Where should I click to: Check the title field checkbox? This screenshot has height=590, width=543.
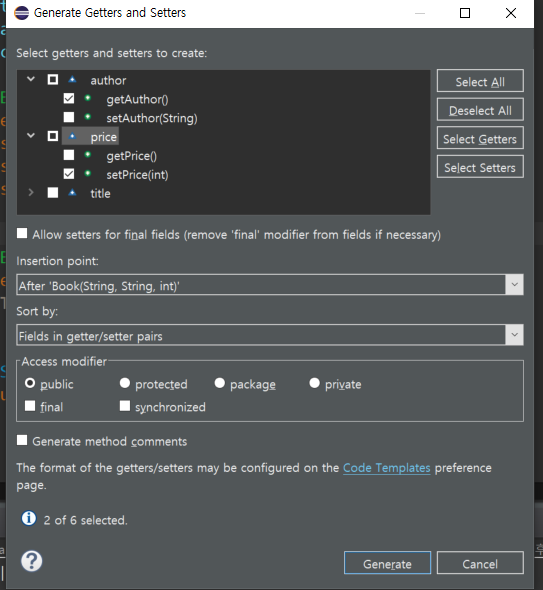53,193
